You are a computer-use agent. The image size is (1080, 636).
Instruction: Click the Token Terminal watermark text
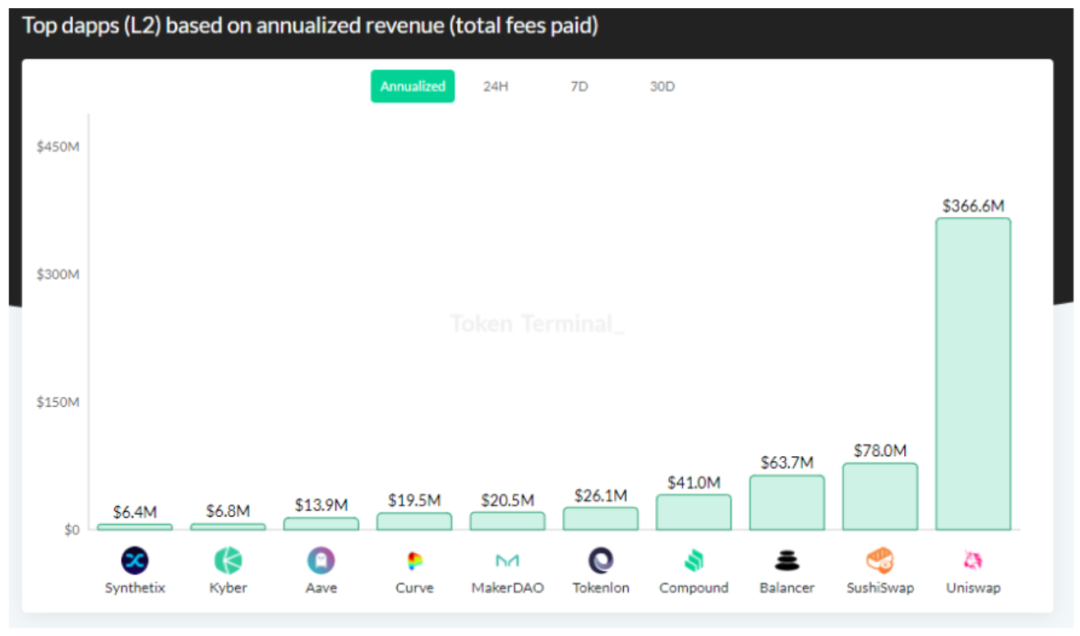[537, 324]
